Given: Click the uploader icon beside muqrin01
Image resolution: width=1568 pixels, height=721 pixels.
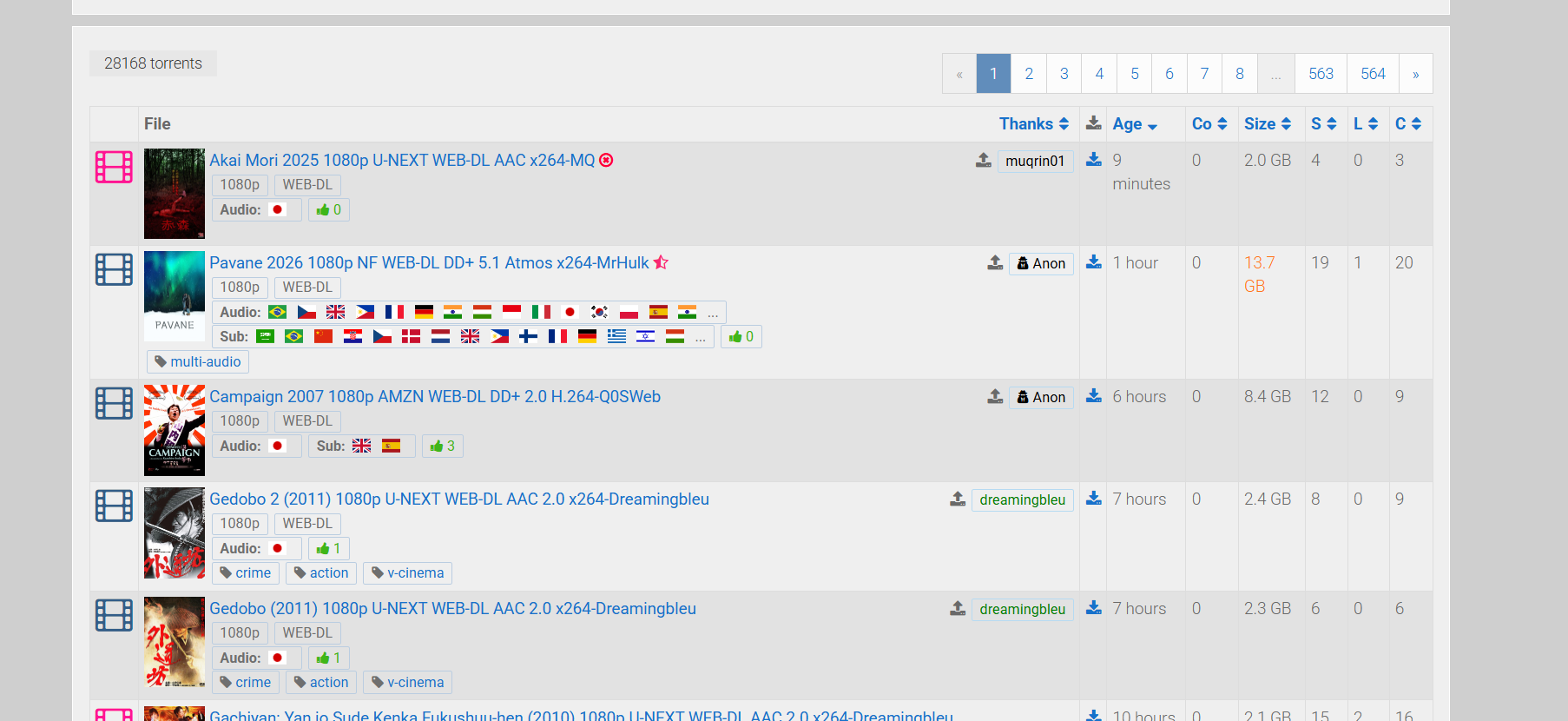Looking at the screenshot, I should [984, 160].
